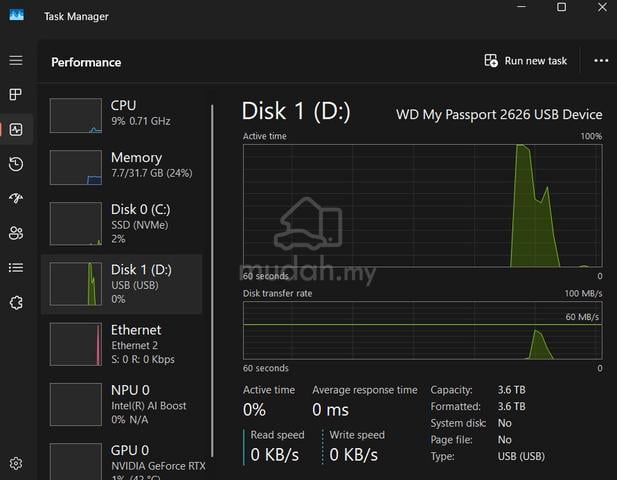Click the 60 MB/s graph label

pos(582,317)
